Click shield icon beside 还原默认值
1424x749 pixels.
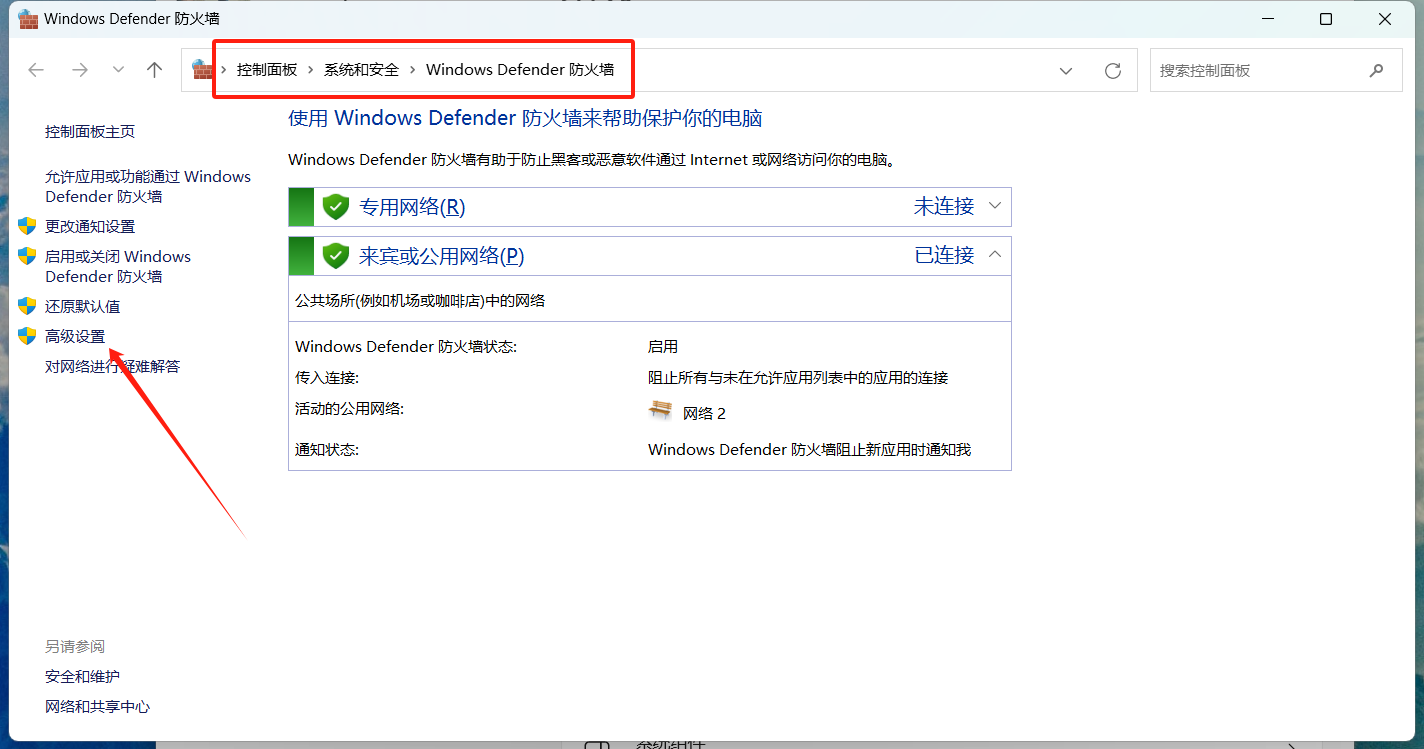click(27, 305)
